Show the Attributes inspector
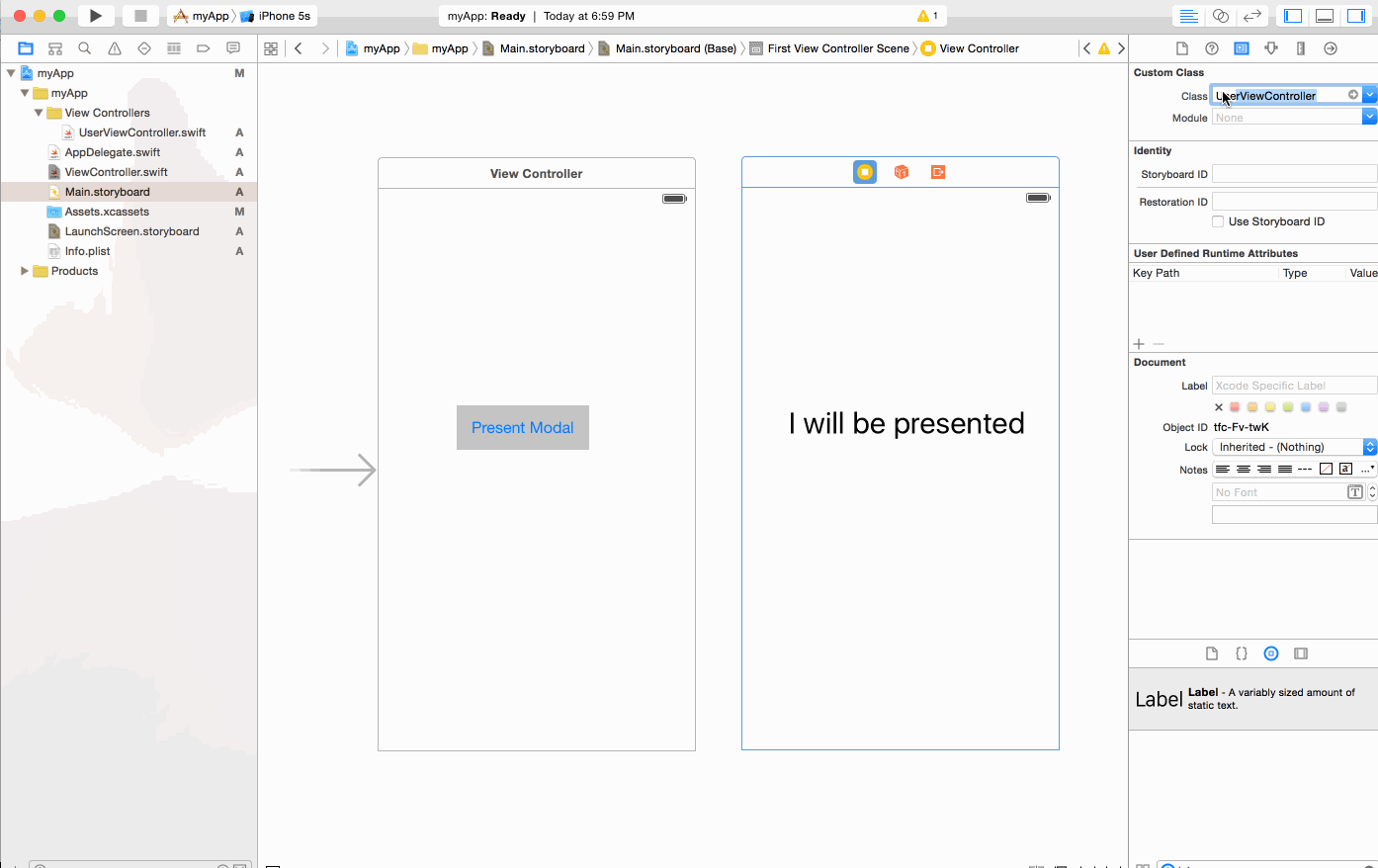The width and height of the screenshot is (1378, 868). point(1271,48)
